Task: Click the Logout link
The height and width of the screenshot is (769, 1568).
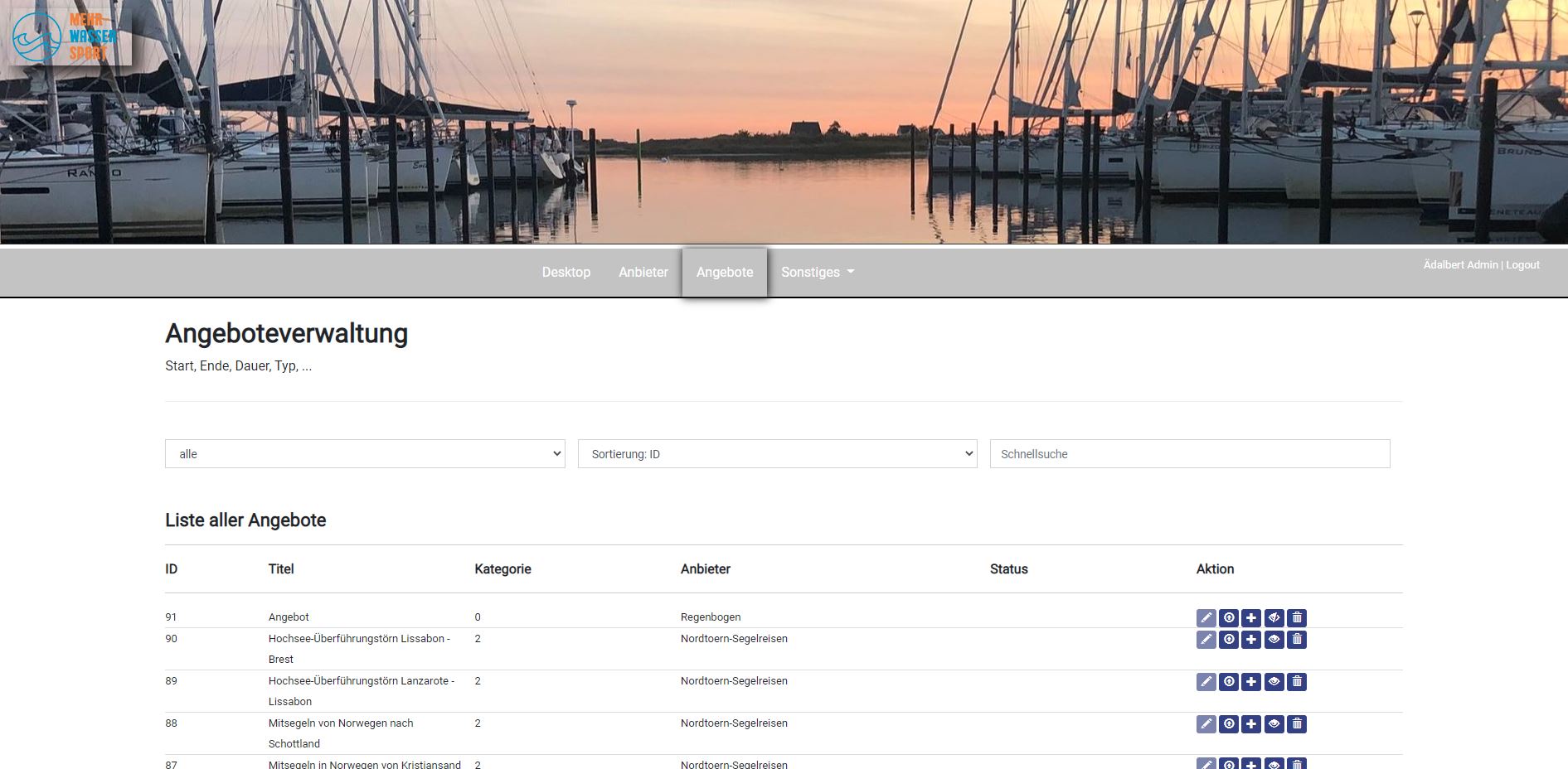Action: [1522, 265]
